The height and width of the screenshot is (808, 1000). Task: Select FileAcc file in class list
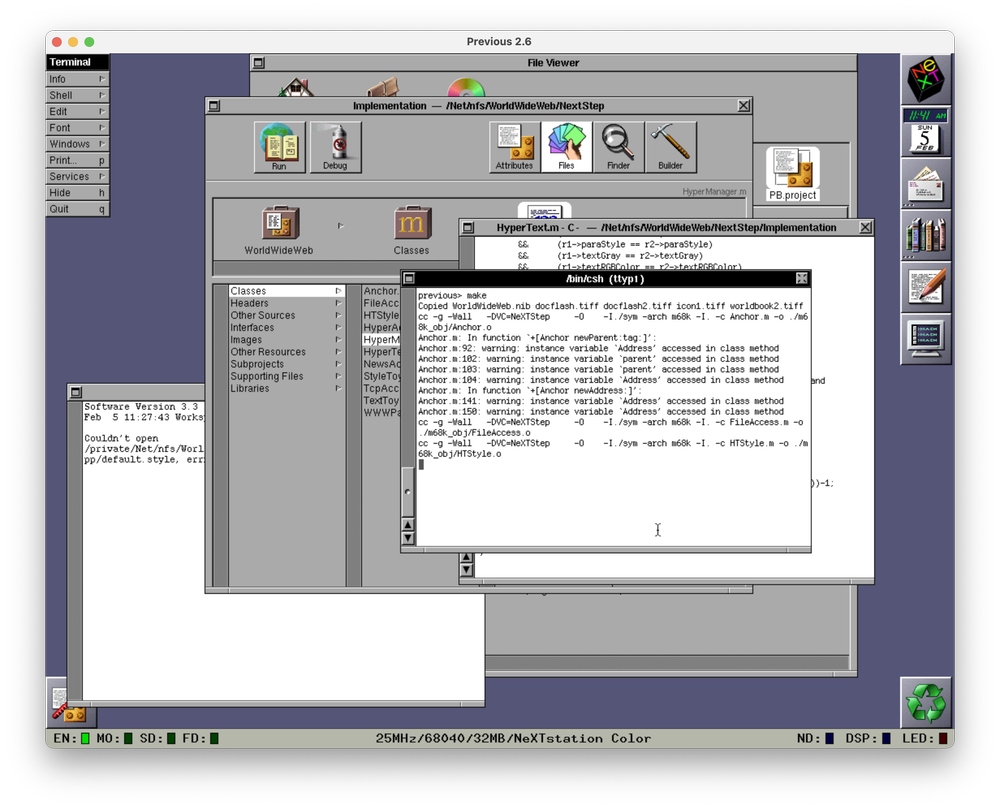(x=381, y=303)
